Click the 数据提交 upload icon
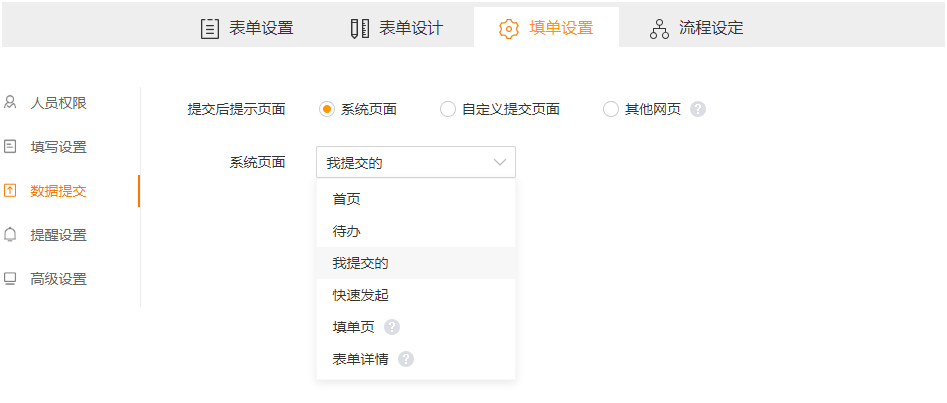 click(10, 191)
